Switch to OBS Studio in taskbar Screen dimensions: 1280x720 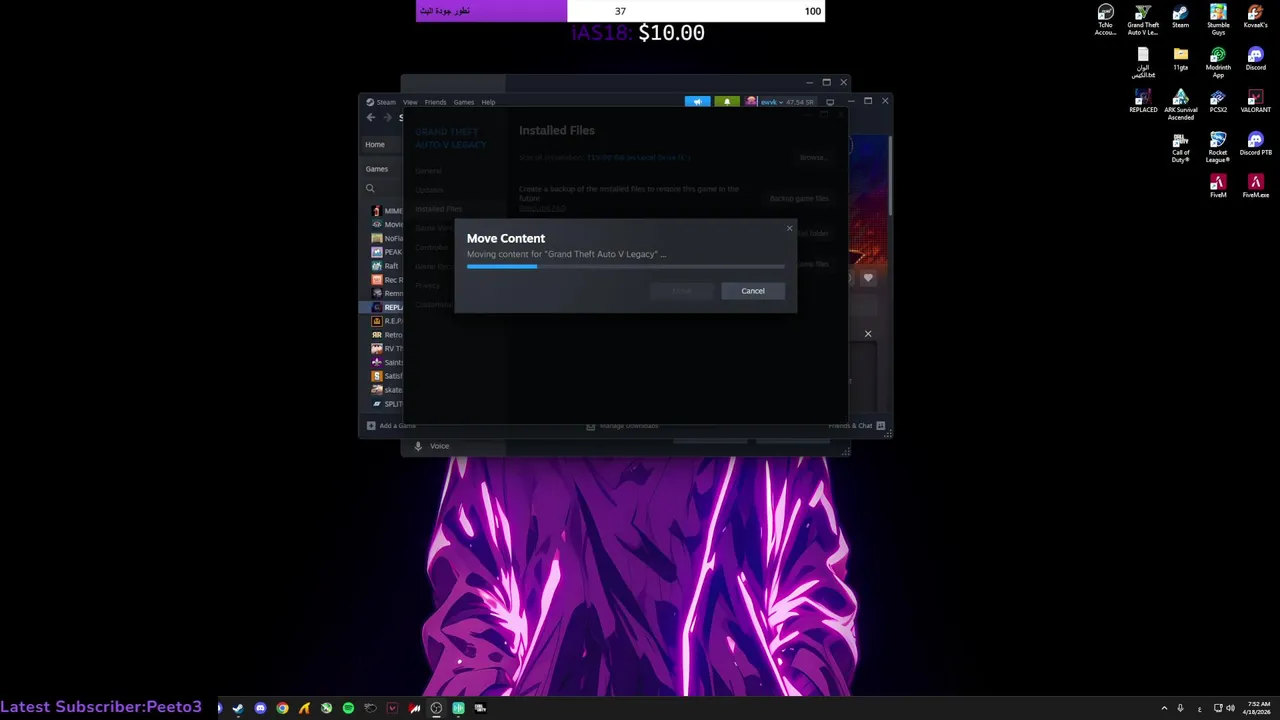tap(436, 708)
